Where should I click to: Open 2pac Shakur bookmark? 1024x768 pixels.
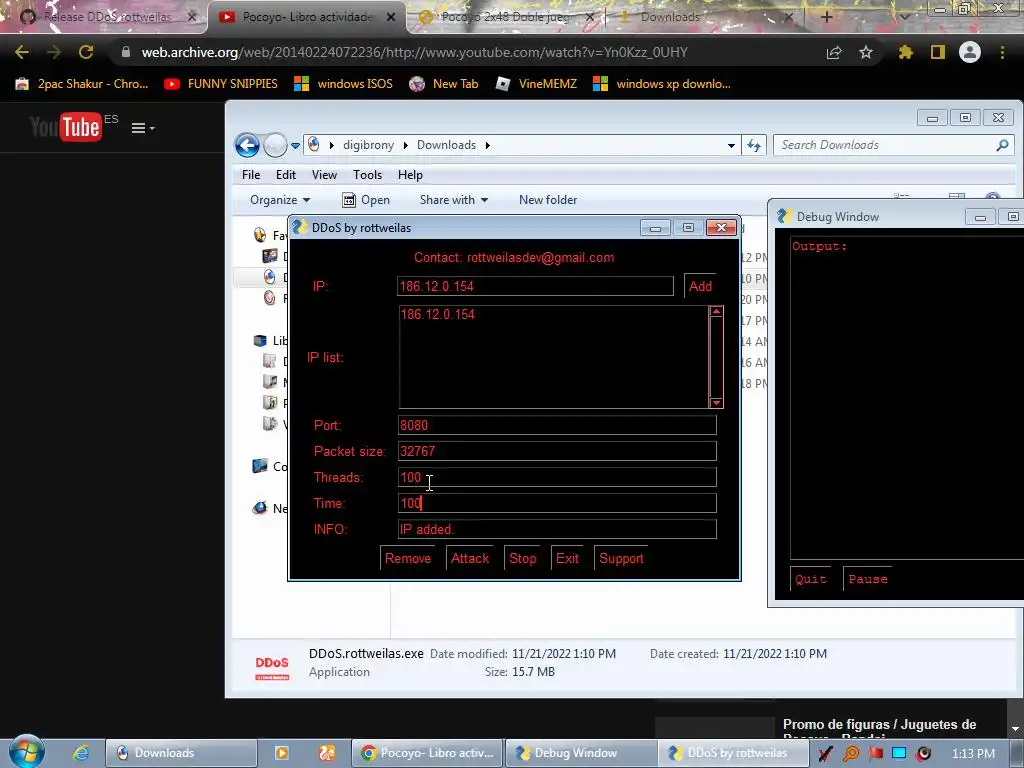tap(82, 84)
